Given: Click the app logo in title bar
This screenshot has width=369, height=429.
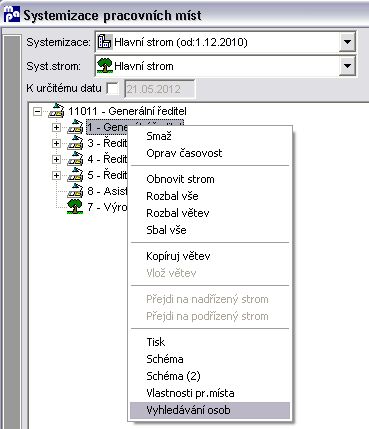Looking at the screenshot, I should (x=11, y=15).
